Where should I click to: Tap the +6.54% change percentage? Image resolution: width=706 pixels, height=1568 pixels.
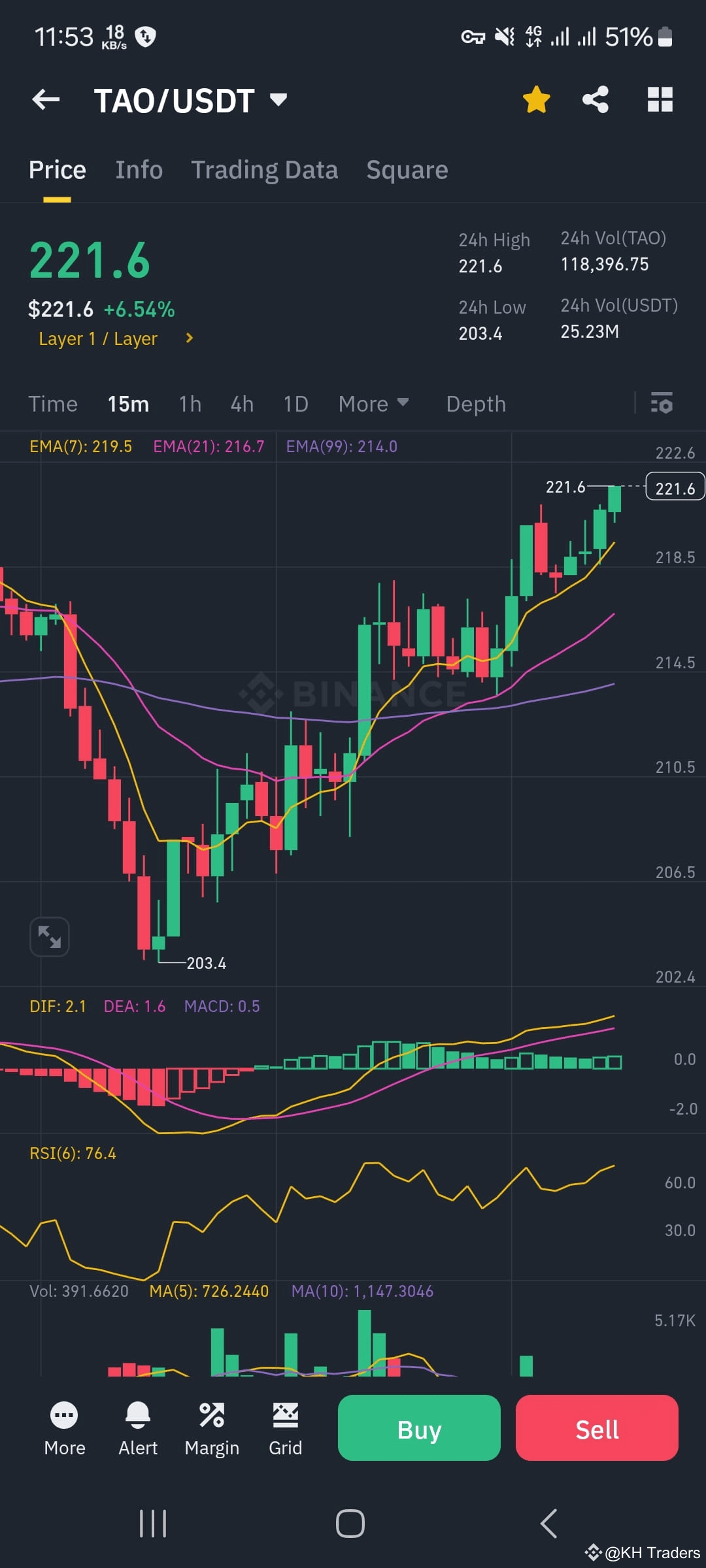click(139, 310)
